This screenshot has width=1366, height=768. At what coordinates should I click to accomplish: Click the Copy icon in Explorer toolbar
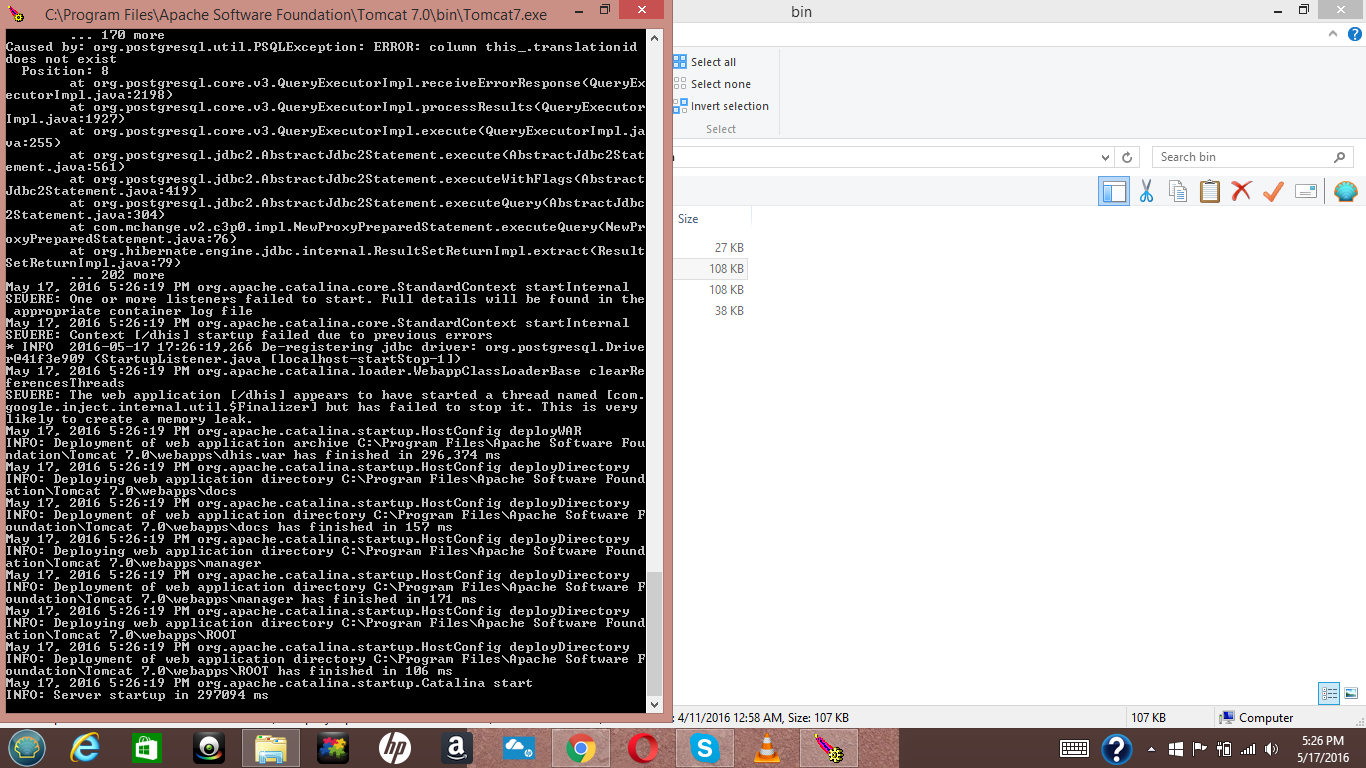click(1178, 191)
